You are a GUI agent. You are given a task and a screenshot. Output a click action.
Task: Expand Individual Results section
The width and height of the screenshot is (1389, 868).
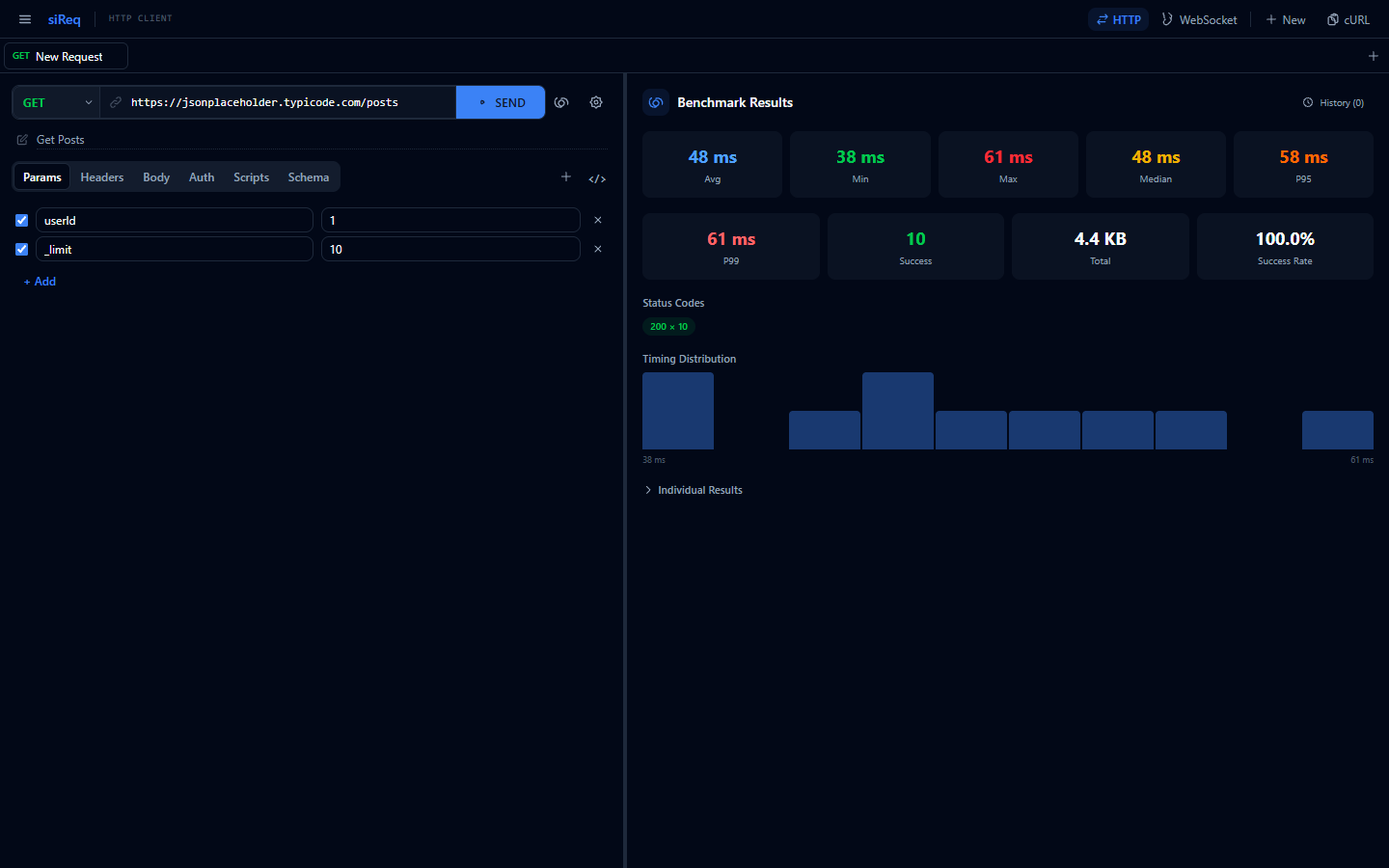click(693, 490)
